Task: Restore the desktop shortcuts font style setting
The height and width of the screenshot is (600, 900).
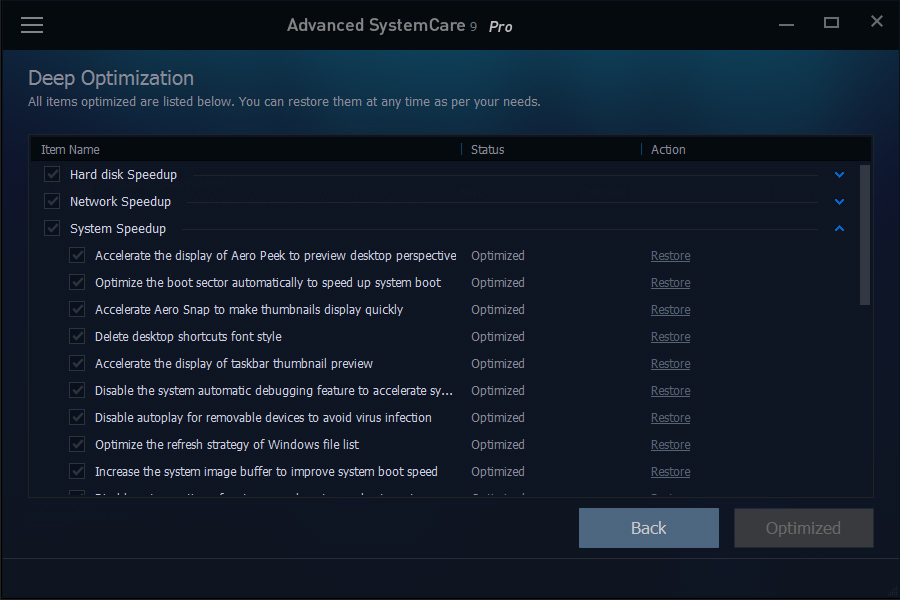Action: pyautogui.click(x=670, y=336)
